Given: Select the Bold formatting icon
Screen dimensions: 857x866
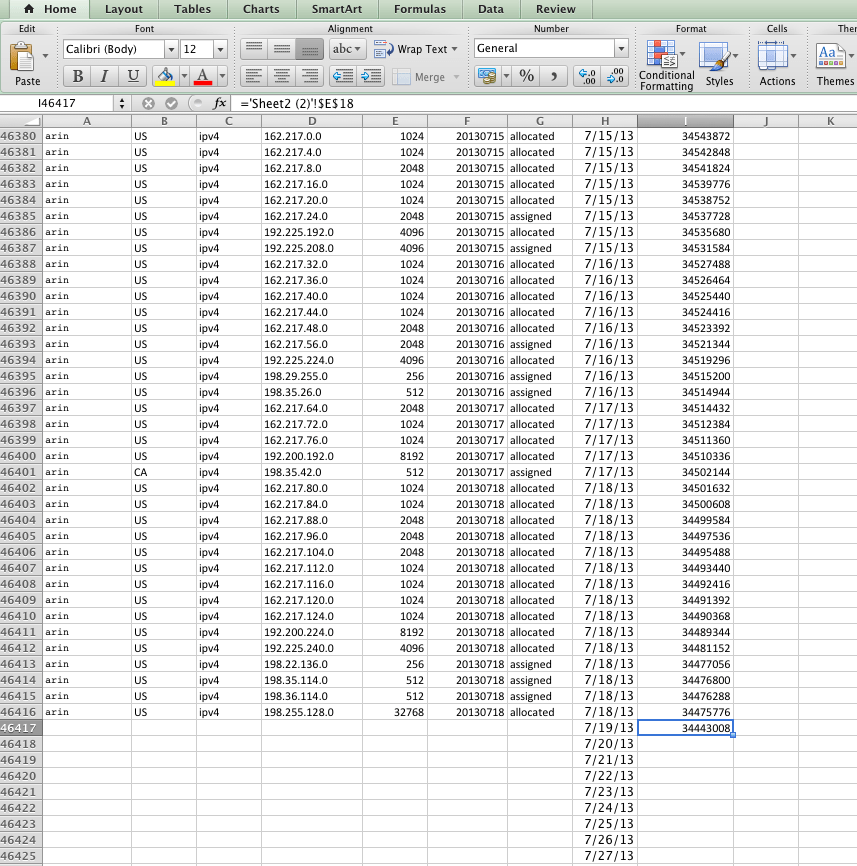Looking at the screenshot, I should coord(77,76).
